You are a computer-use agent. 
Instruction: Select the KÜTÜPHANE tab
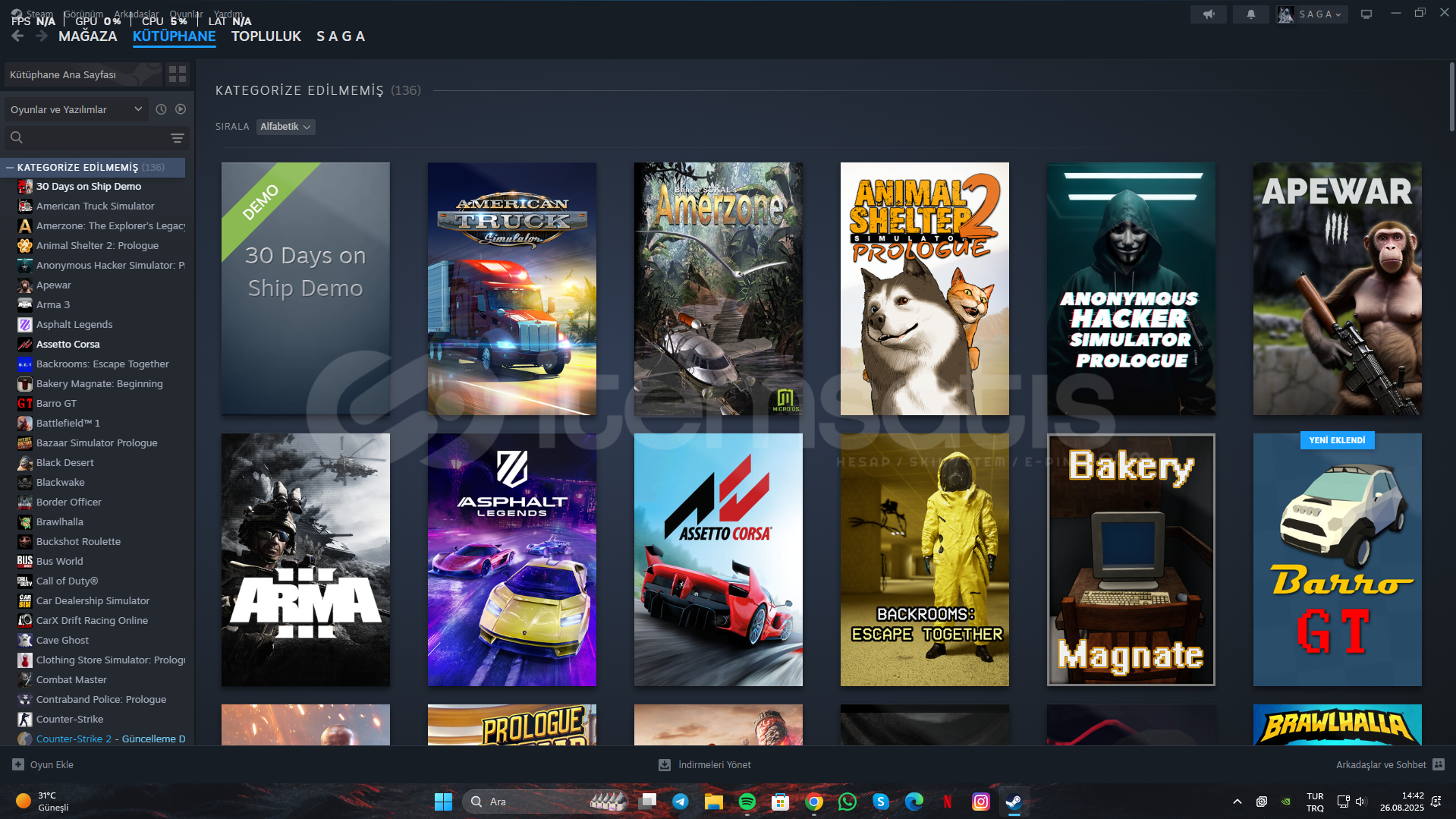174,36
